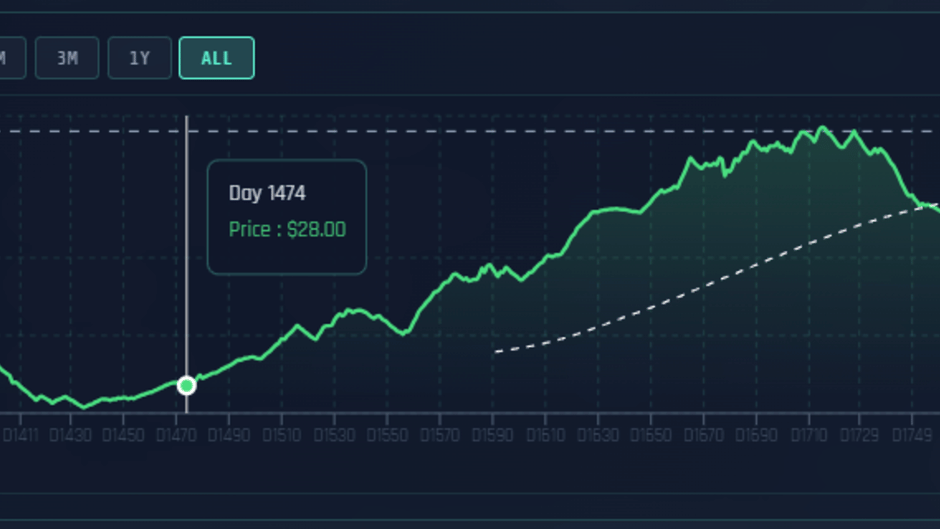Click the D1590 x-axis label
The height and width of the screenshot is (529, 940).
click(491, 436)
